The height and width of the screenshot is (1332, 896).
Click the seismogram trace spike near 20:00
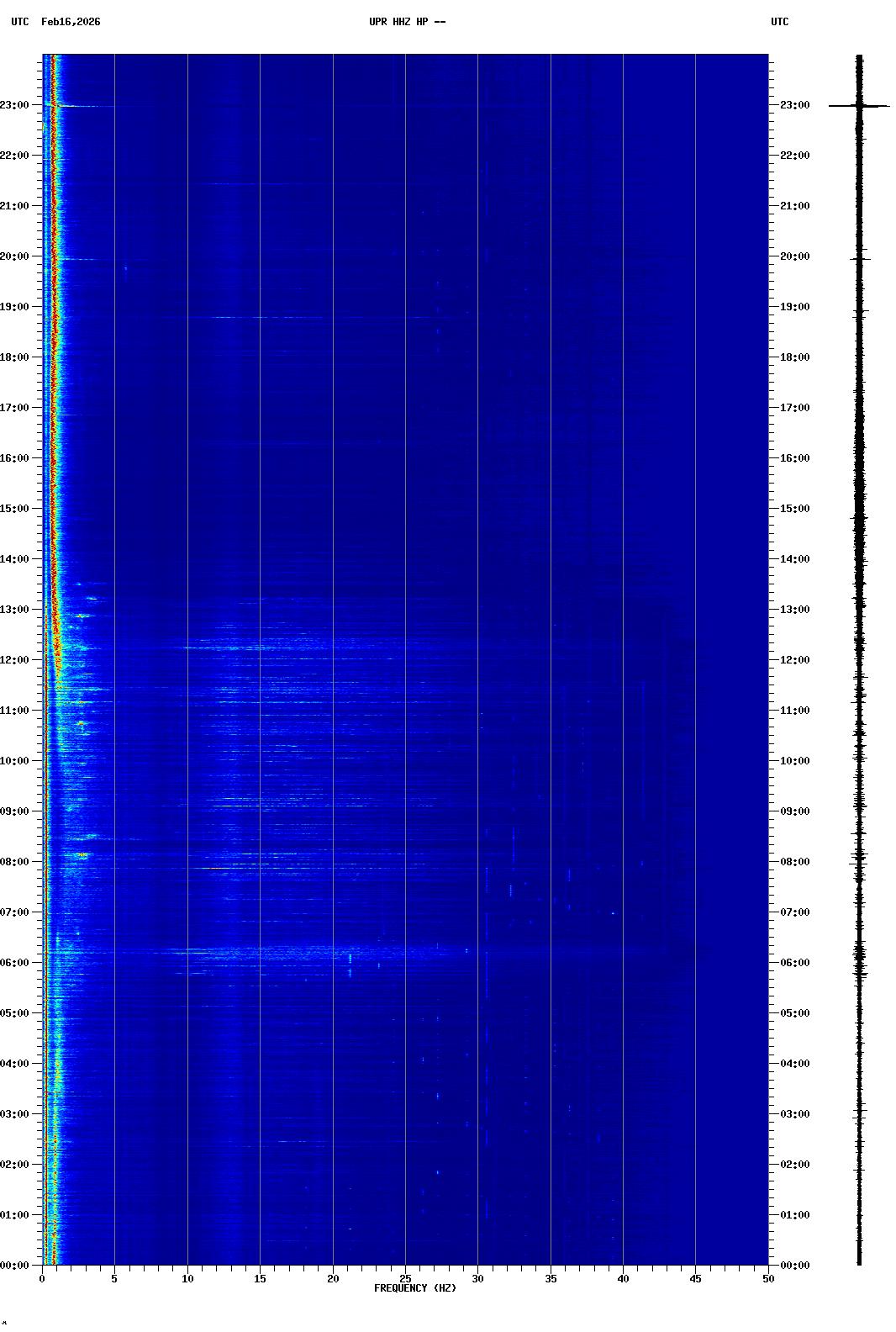click(x=859, y=259)
